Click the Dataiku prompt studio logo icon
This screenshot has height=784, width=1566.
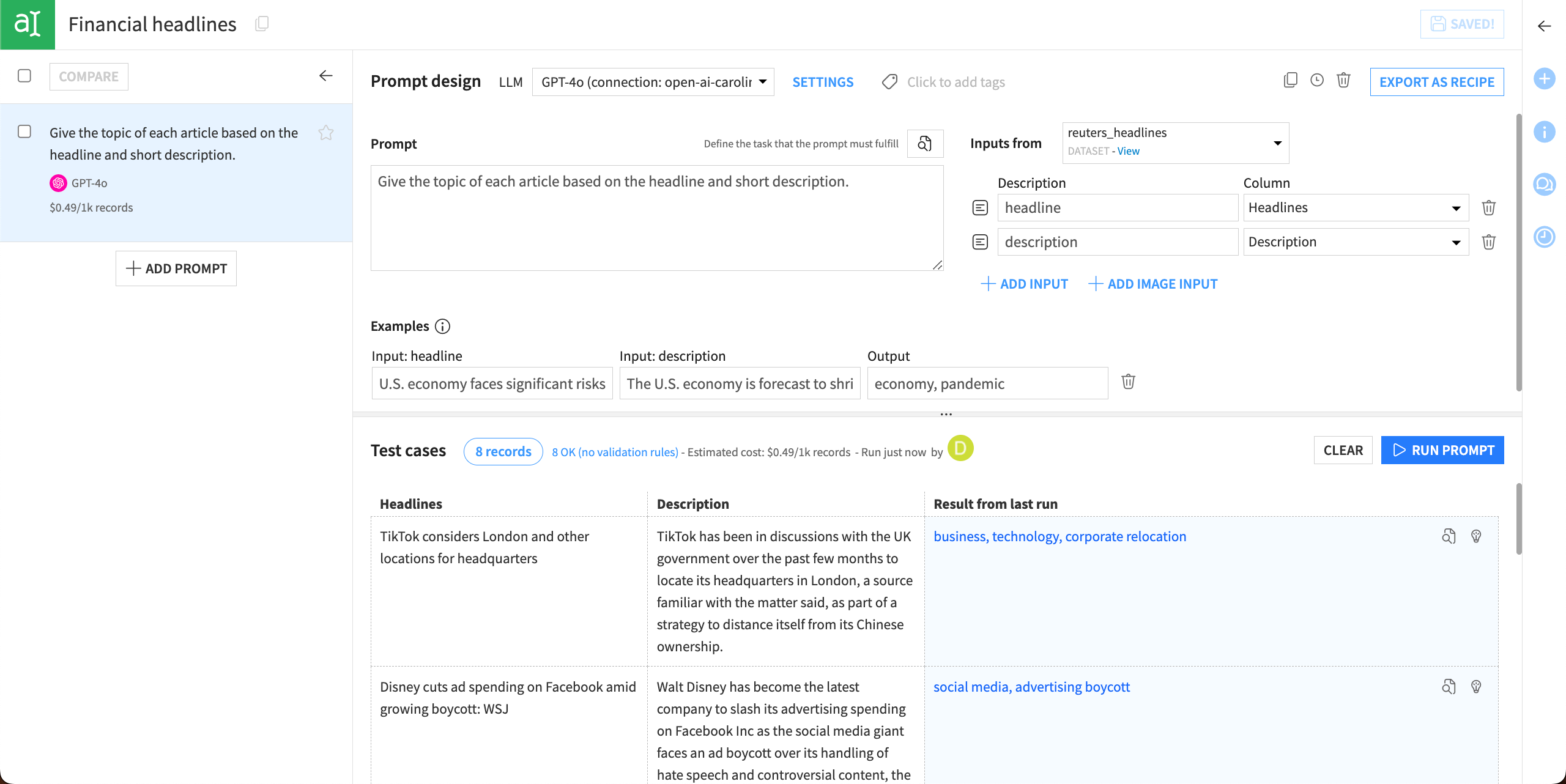click(28, 24)
